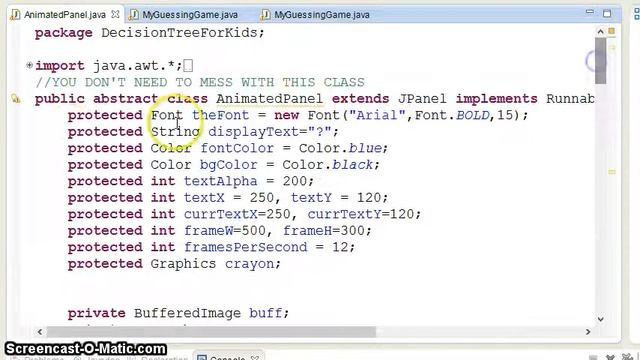Screen dimensions: 640x360
Task: Open the MyGuessingGame.java tab beside AnimatedPanel.java
Action: click(189, 15)
